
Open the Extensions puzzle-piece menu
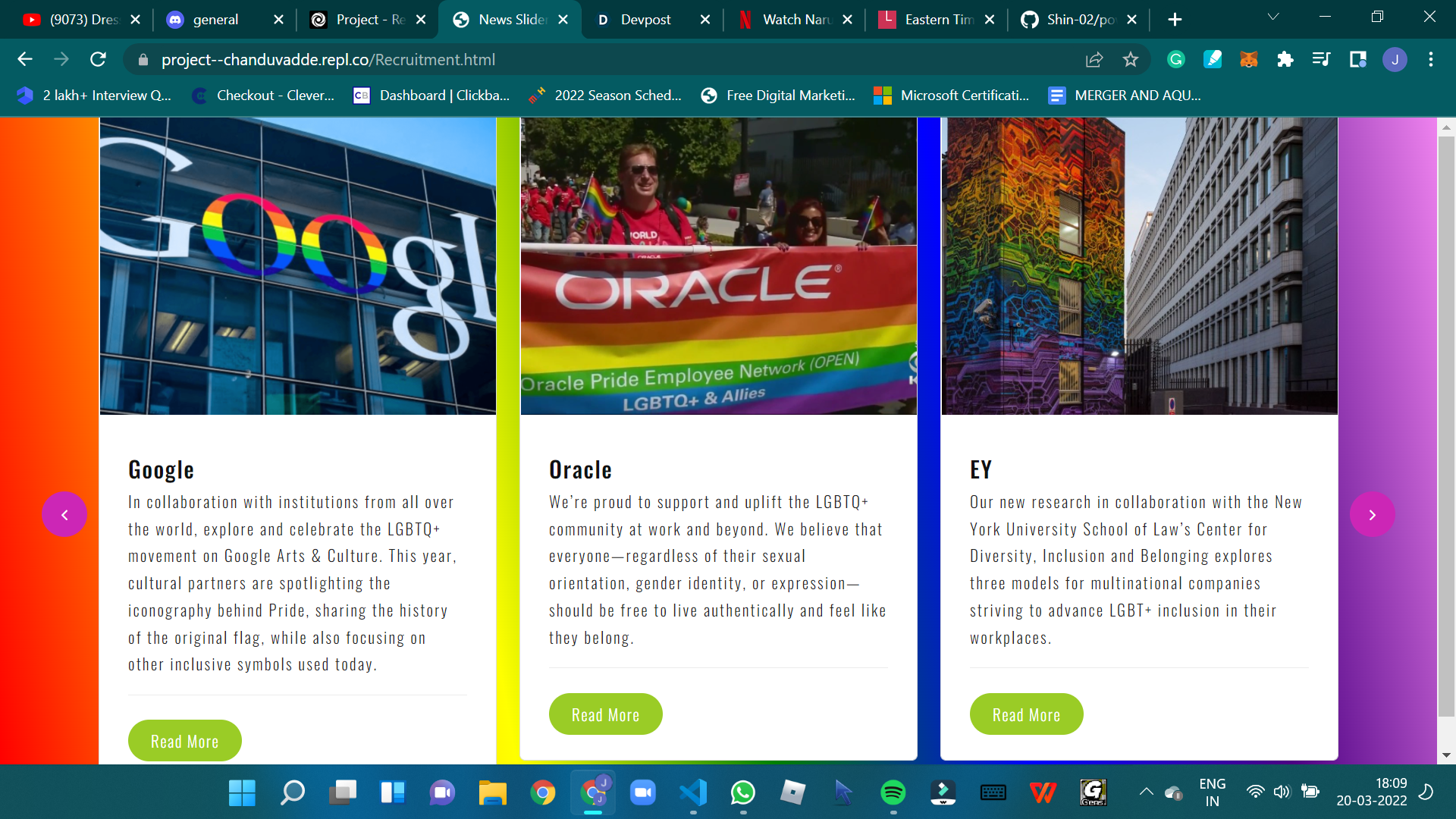1285,59
